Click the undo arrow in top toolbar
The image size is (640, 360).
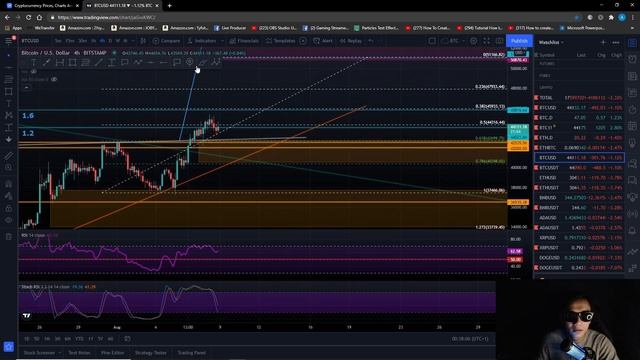coord(371,41)
